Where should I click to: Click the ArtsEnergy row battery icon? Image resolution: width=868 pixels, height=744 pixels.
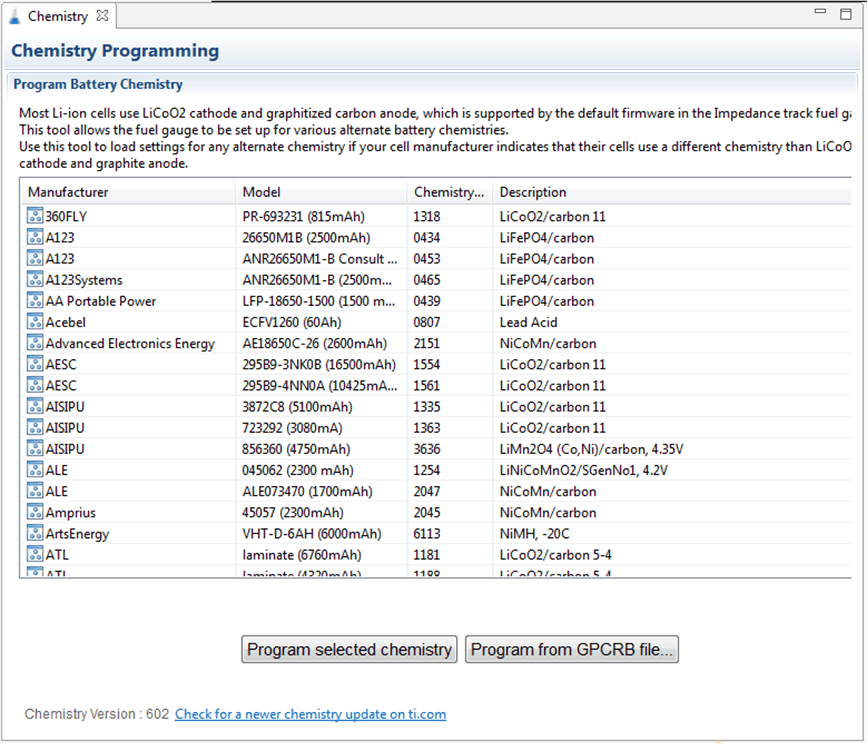coord(35,533)
